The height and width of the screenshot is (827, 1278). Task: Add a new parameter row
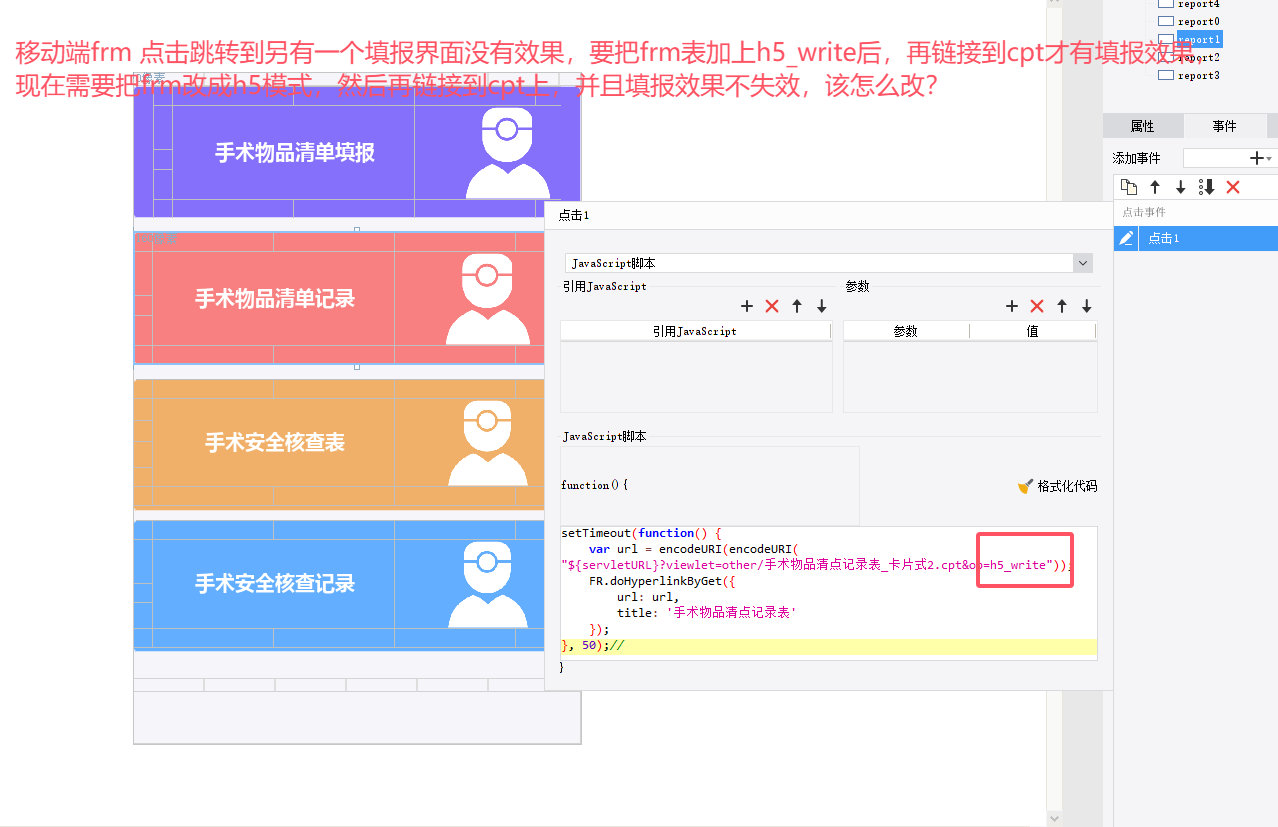click(1012, 306)
